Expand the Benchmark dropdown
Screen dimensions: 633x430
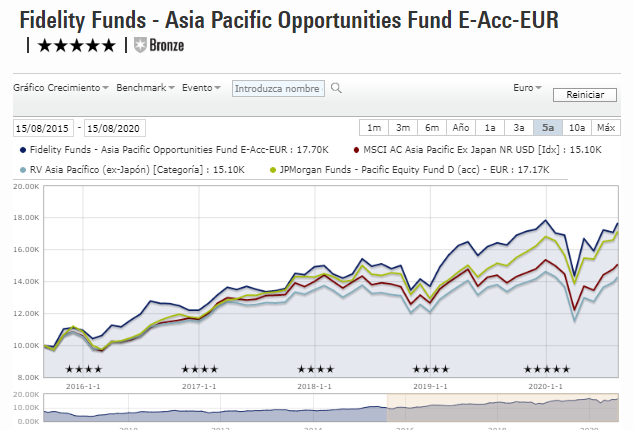click(x=145, y=88)
